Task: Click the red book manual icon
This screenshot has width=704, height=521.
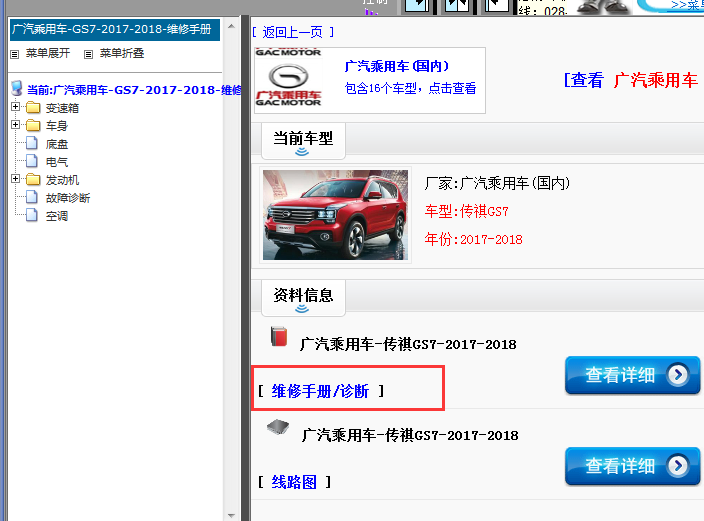Action: click(x=279, y=336)
